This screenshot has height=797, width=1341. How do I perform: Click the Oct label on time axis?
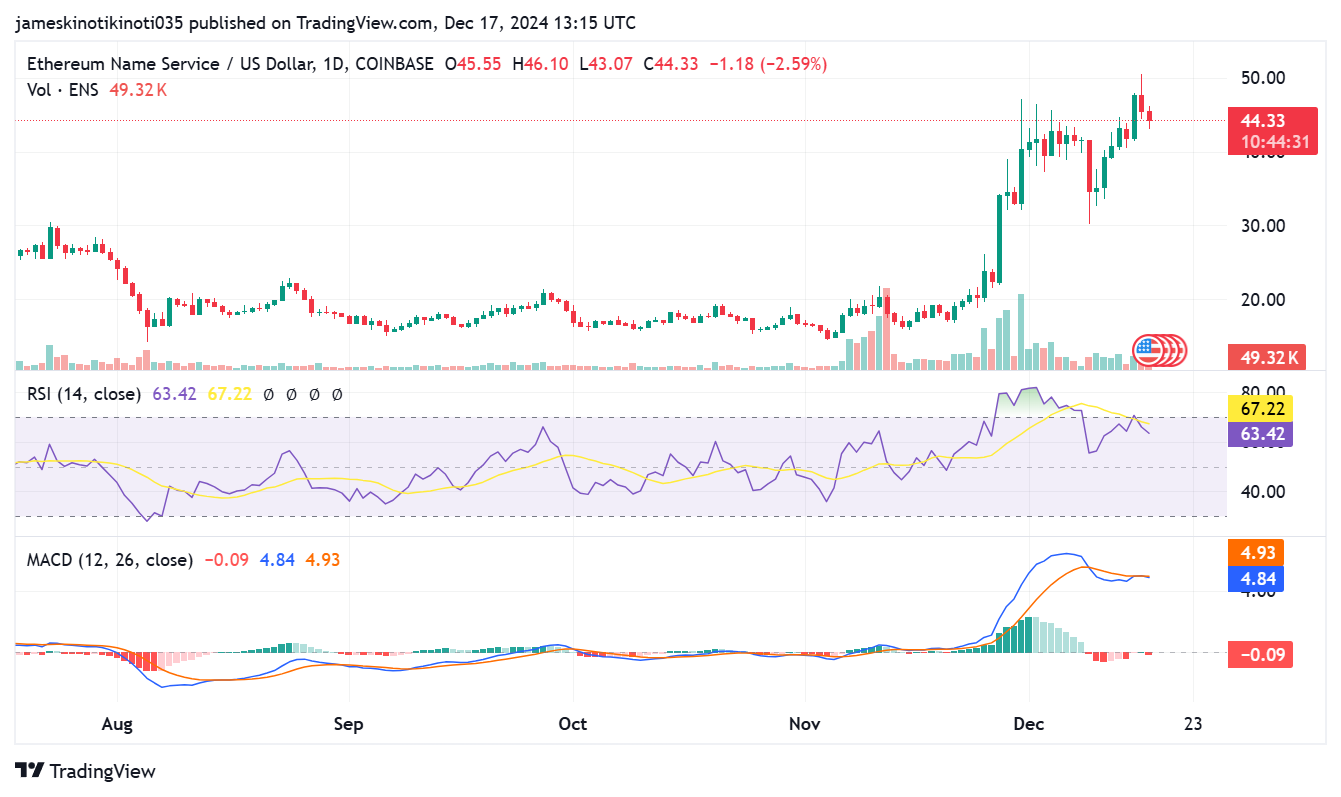pos(573,723)
